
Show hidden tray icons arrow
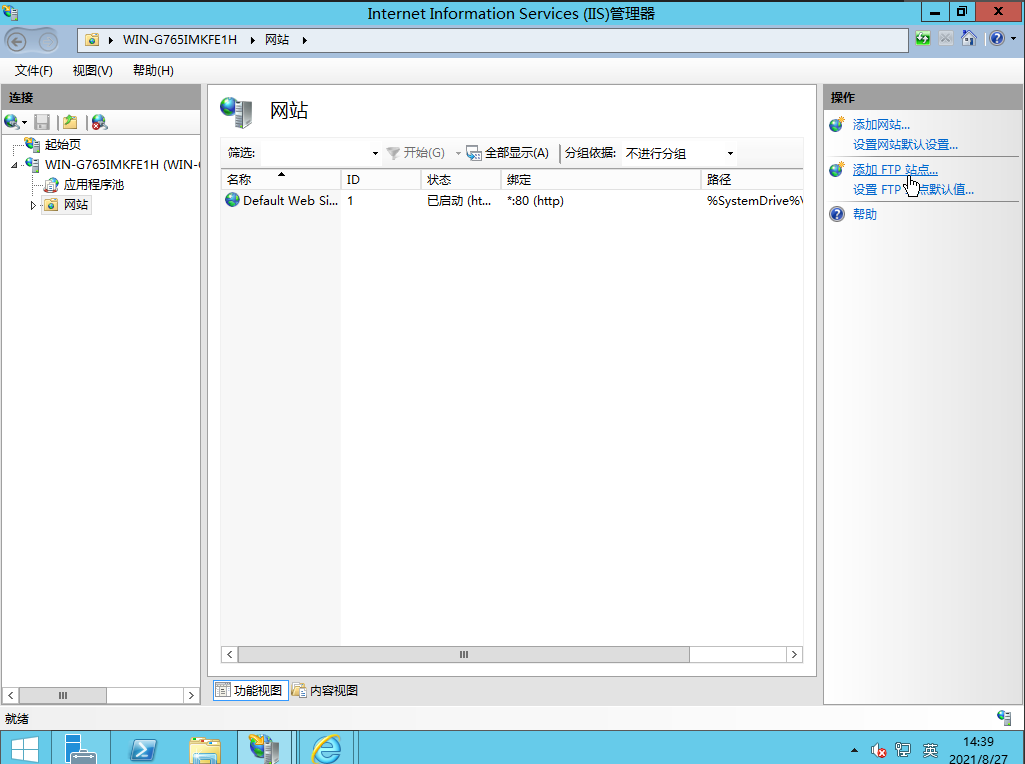coord(854,750)
